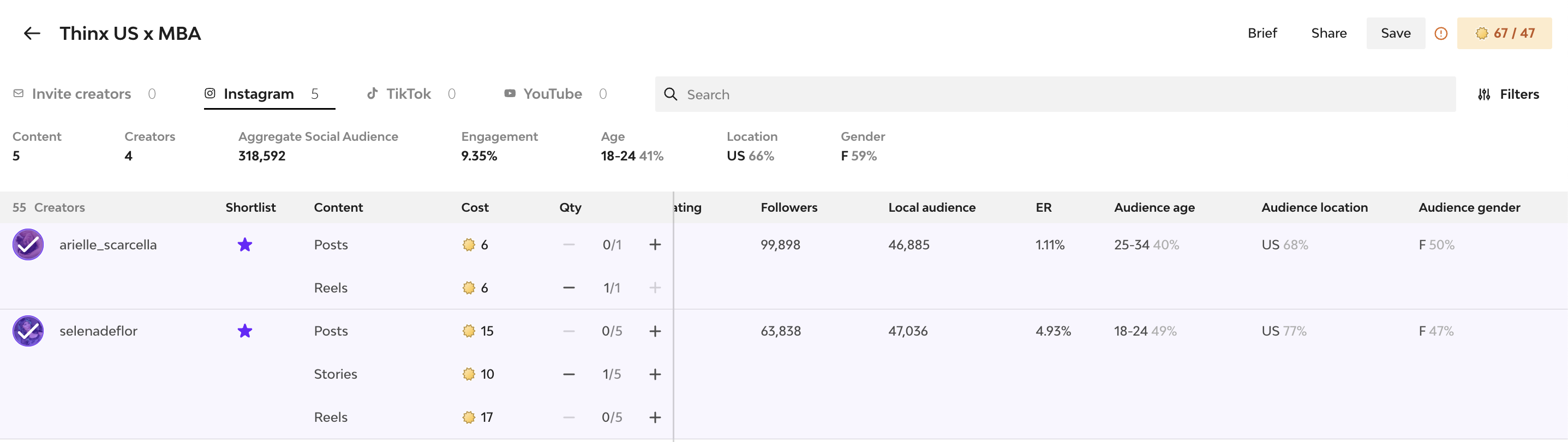
Task: Click the 55 Creators header label
Action: pyautogui.click(x=49, y=207)
